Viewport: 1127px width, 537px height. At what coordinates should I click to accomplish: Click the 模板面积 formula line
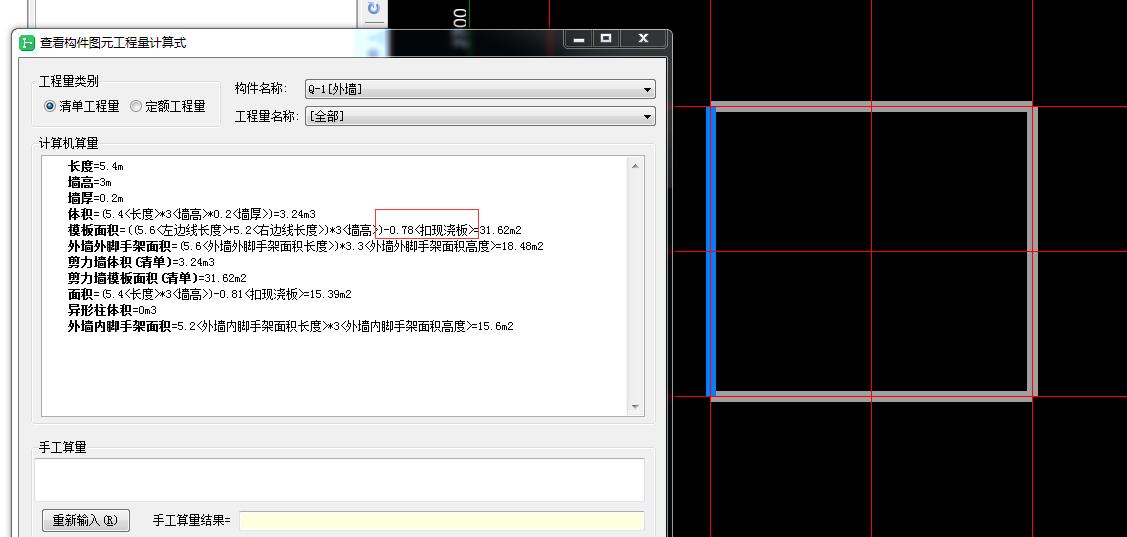[294, 230]
